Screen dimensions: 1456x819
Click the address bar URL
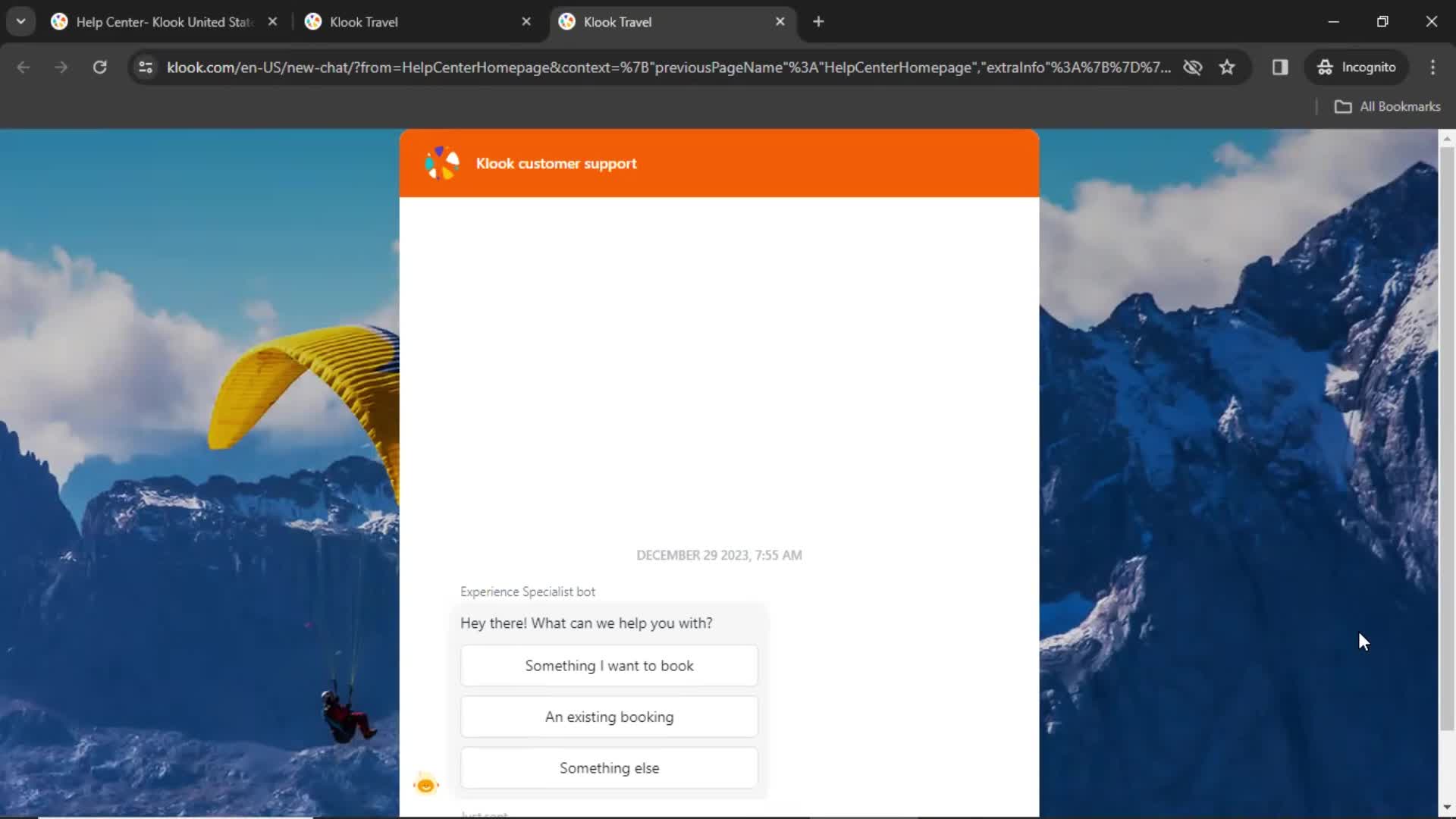pos(668,67)
